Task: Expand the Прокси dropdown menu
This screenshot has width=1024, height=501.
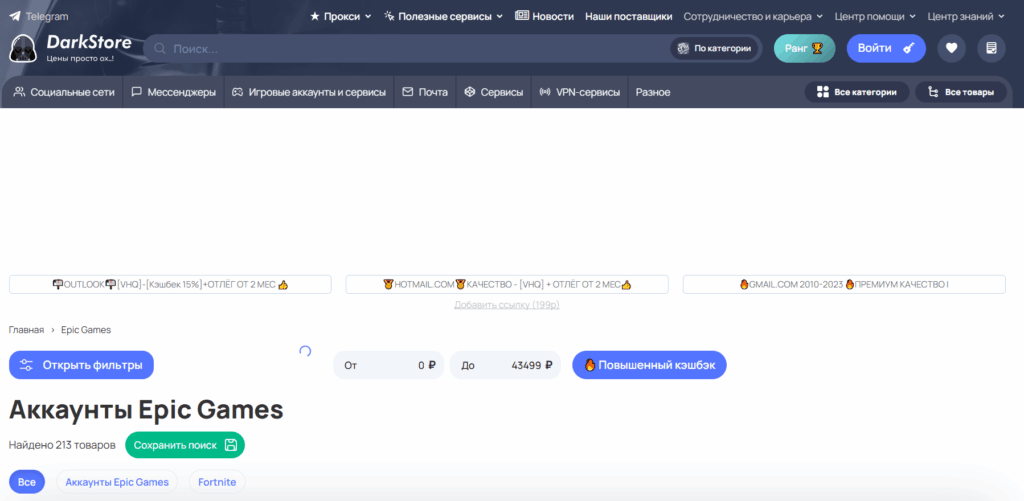Action: (340, 16)
